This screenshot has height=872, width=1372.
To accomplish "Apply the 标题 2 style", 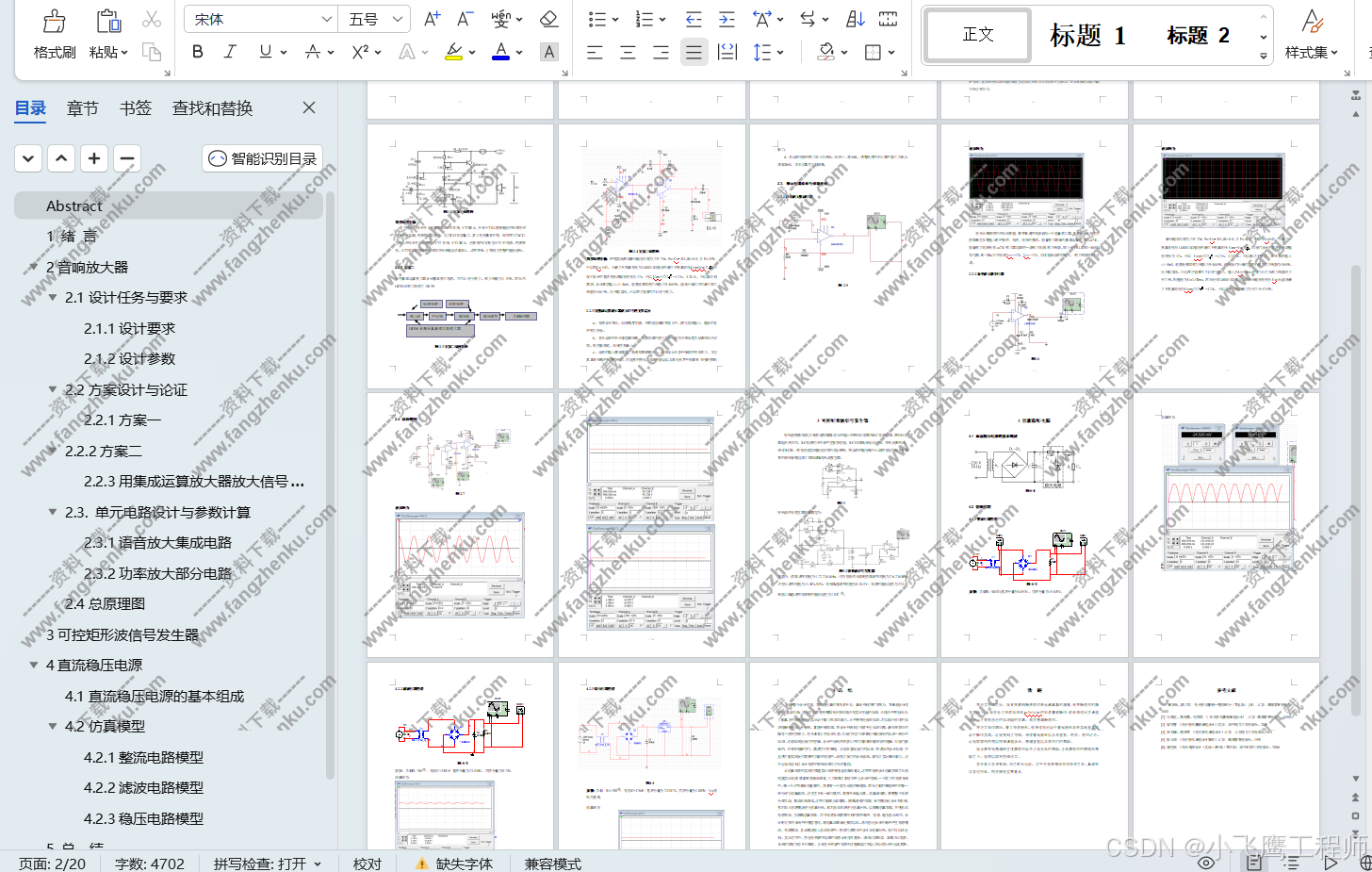I will [x=1198, y=35].
